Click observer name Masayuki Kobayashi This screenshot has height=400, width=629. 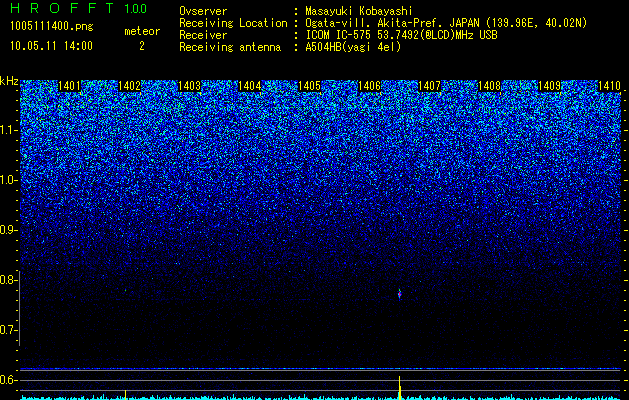pyautogui.click(x=359, y=11)
